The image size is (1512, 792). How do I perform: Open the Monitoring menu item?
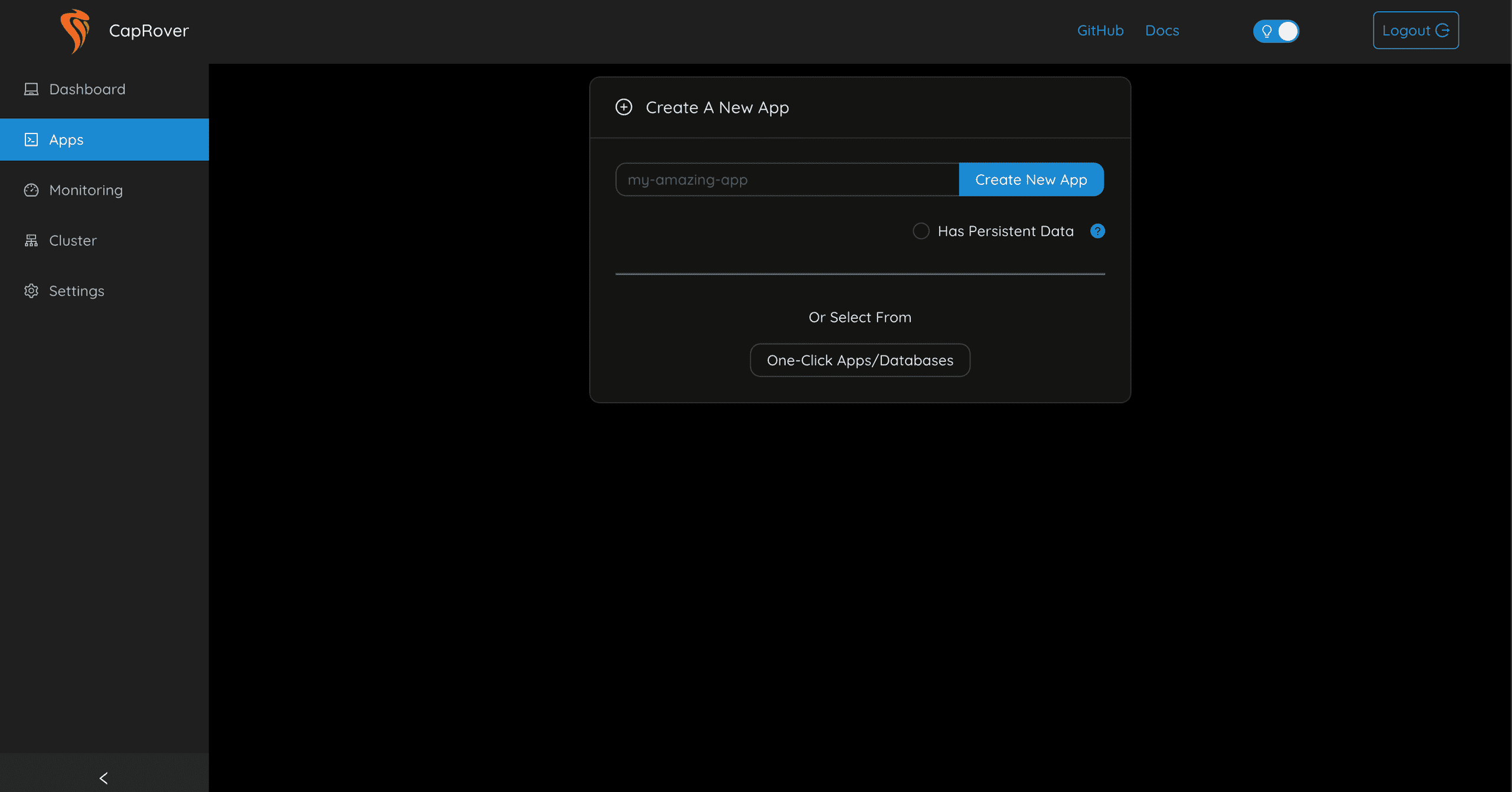(86, 190)
